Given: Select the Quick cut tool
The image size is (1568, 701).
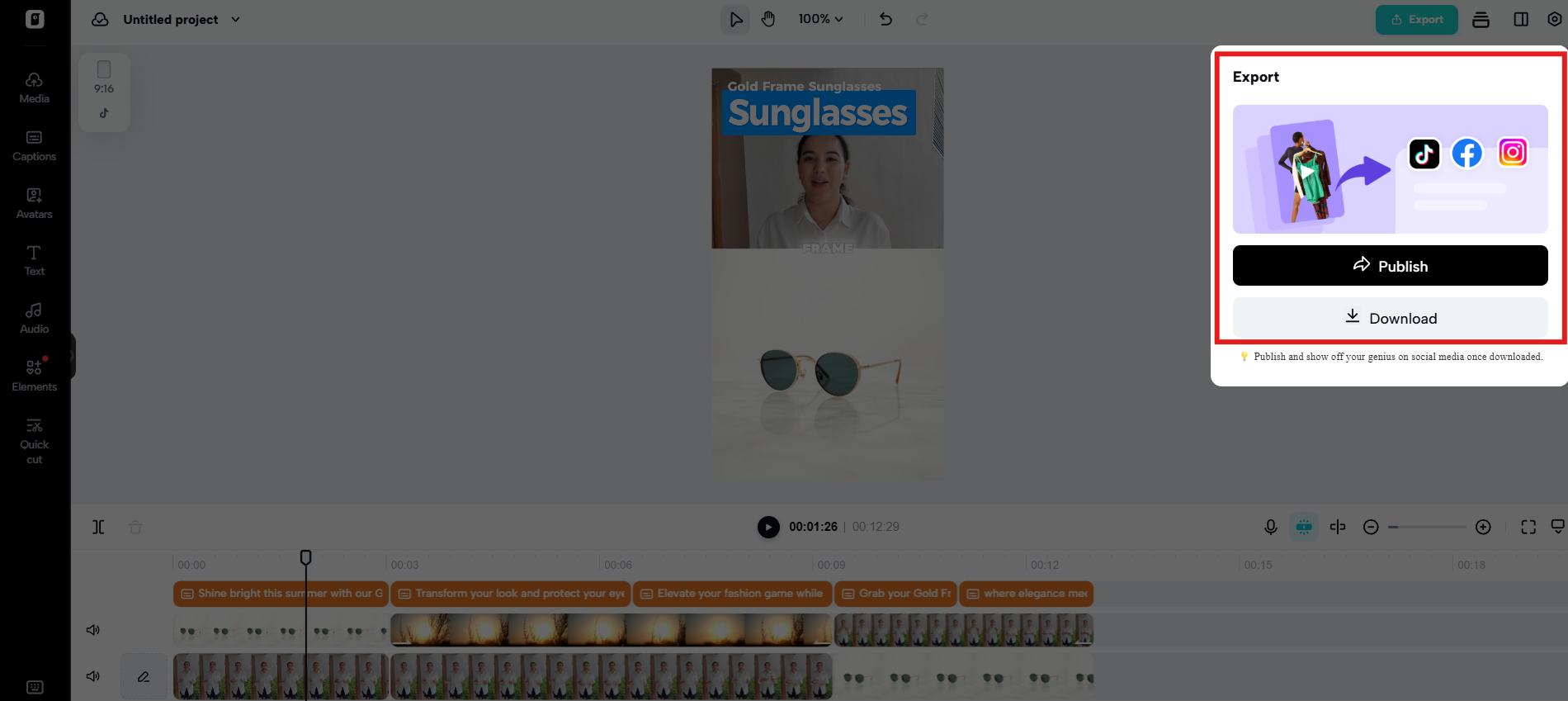Looking at the screenshot, I should (34, 441).
